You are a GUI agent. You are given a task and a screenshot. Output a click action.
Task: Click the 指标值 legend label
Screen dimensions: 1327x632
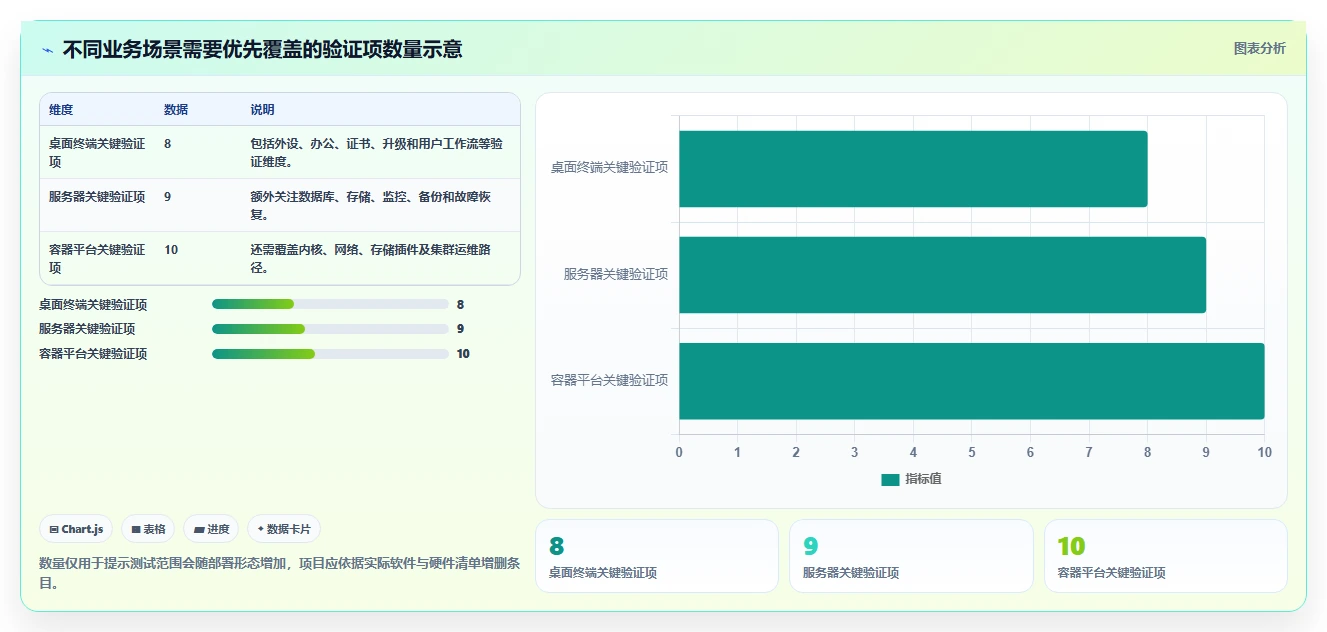923,479
